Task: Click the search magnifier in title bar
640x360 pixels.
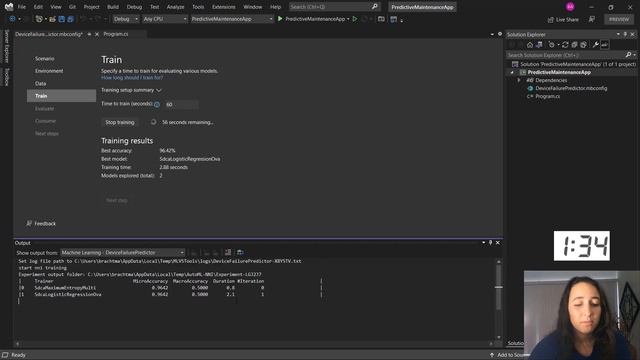Action: point(375,7)
